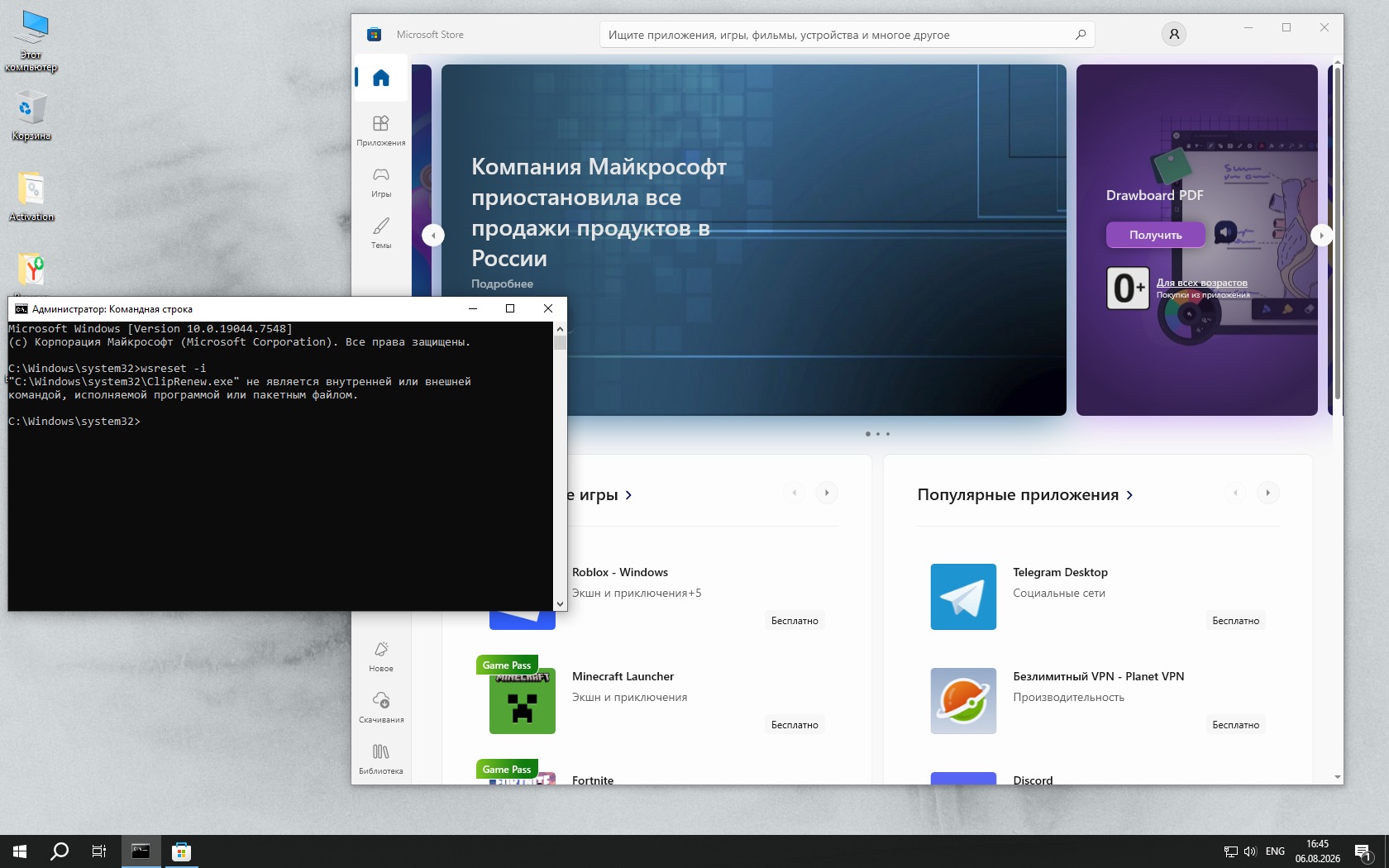Image resolution: width=1389 pixels, height=868 pixels.
Task: Click the ENG language indicator
Action: [1275, 851]
